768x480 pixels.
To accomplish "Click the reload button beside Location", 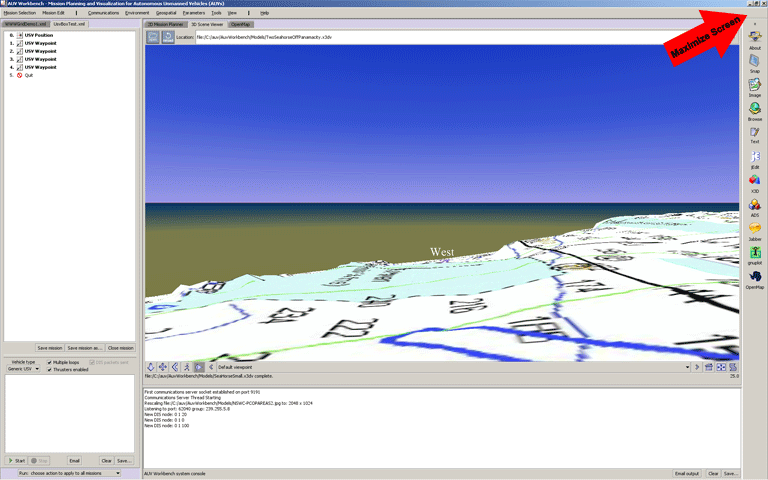I will pos(168,36).
